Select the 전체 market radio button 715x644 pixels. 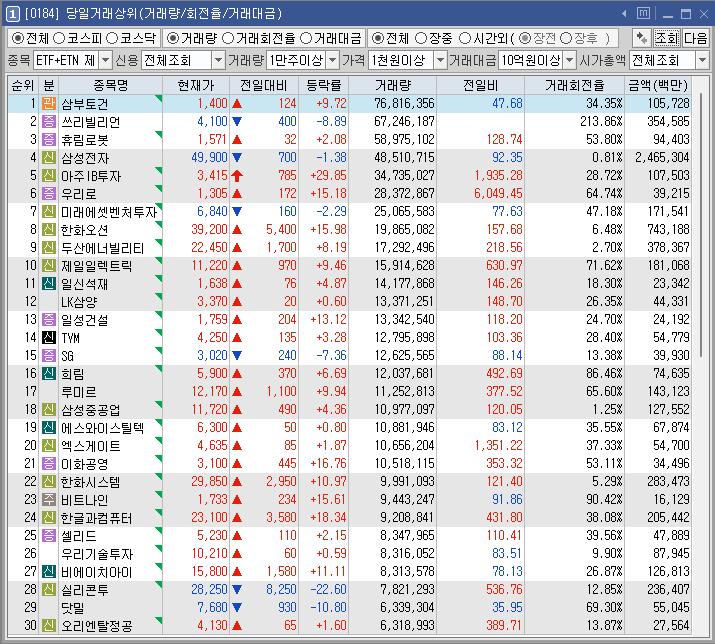[x=17, y=38]
